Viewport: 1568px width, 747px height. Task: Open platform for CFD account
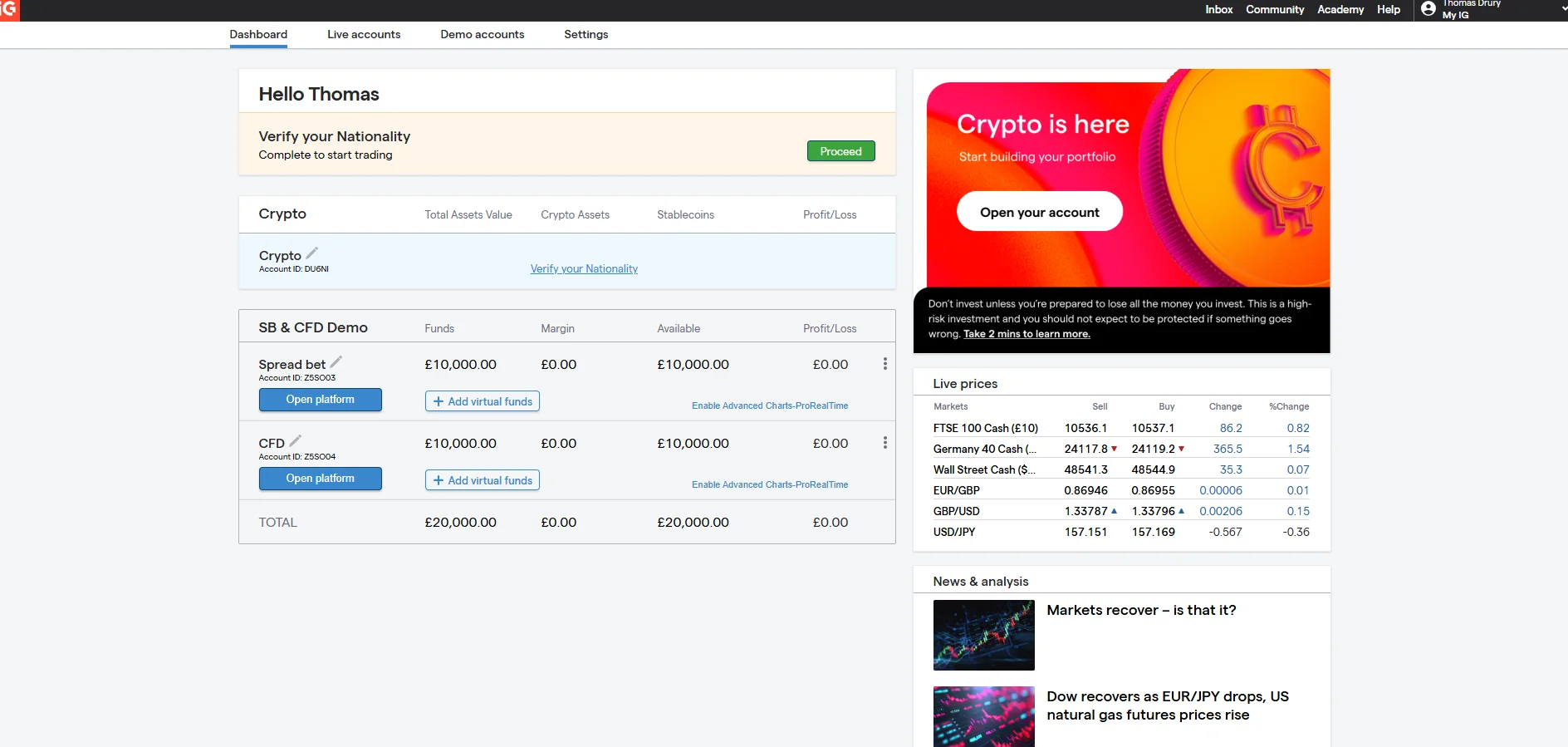point(321,479)
